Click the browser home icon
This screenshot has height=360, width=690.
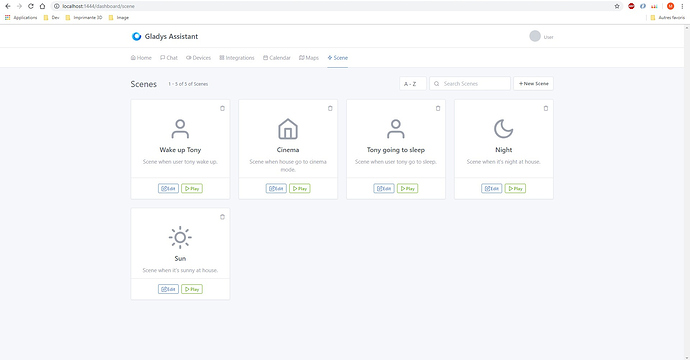pos(42,6)
